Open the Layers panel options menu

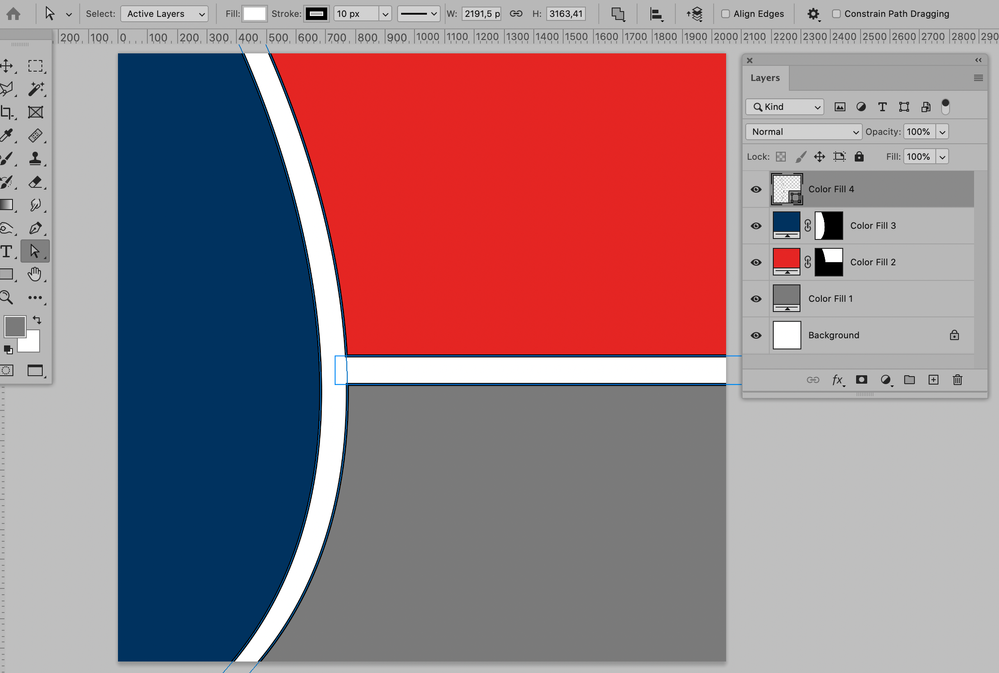[978, 78]
